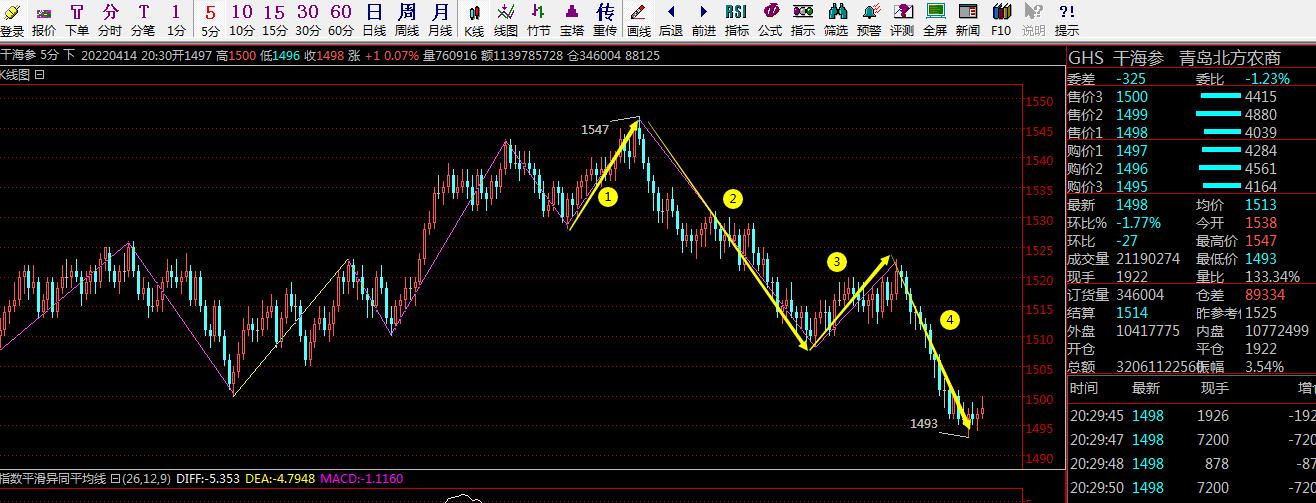The image size is (1316, 503).
Task: Expand MACD 指数平滑异同平均线 box toggle
Action: (115, 479)
